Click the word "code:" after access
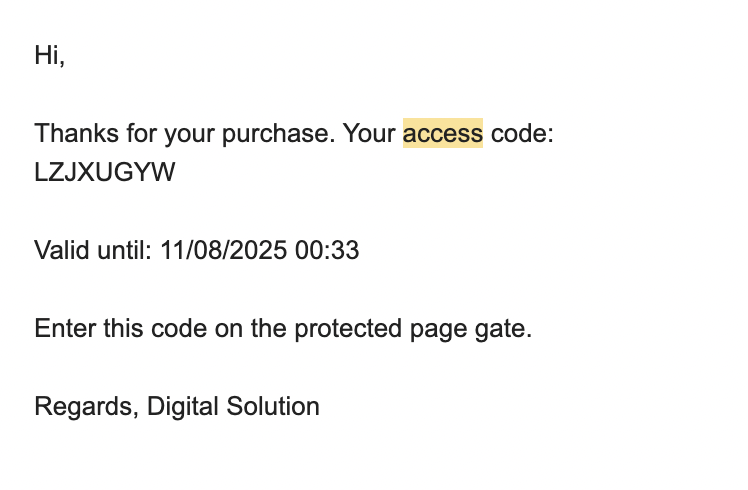The height and width of the screenshot is (490, 748). point(522,133)
